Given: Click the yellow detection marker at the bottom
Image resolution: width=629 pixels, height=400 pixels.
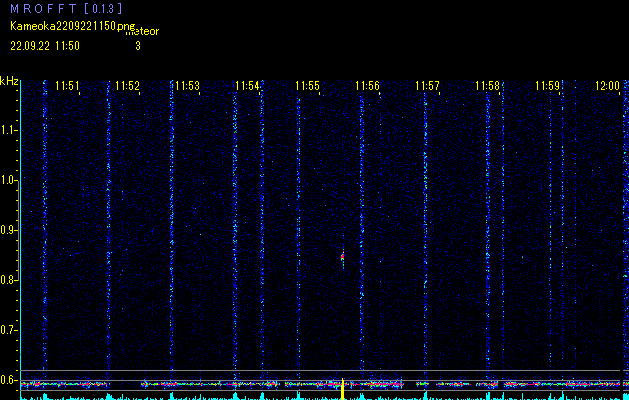Looking at the screenshot, I should click(x=343, y=389).
